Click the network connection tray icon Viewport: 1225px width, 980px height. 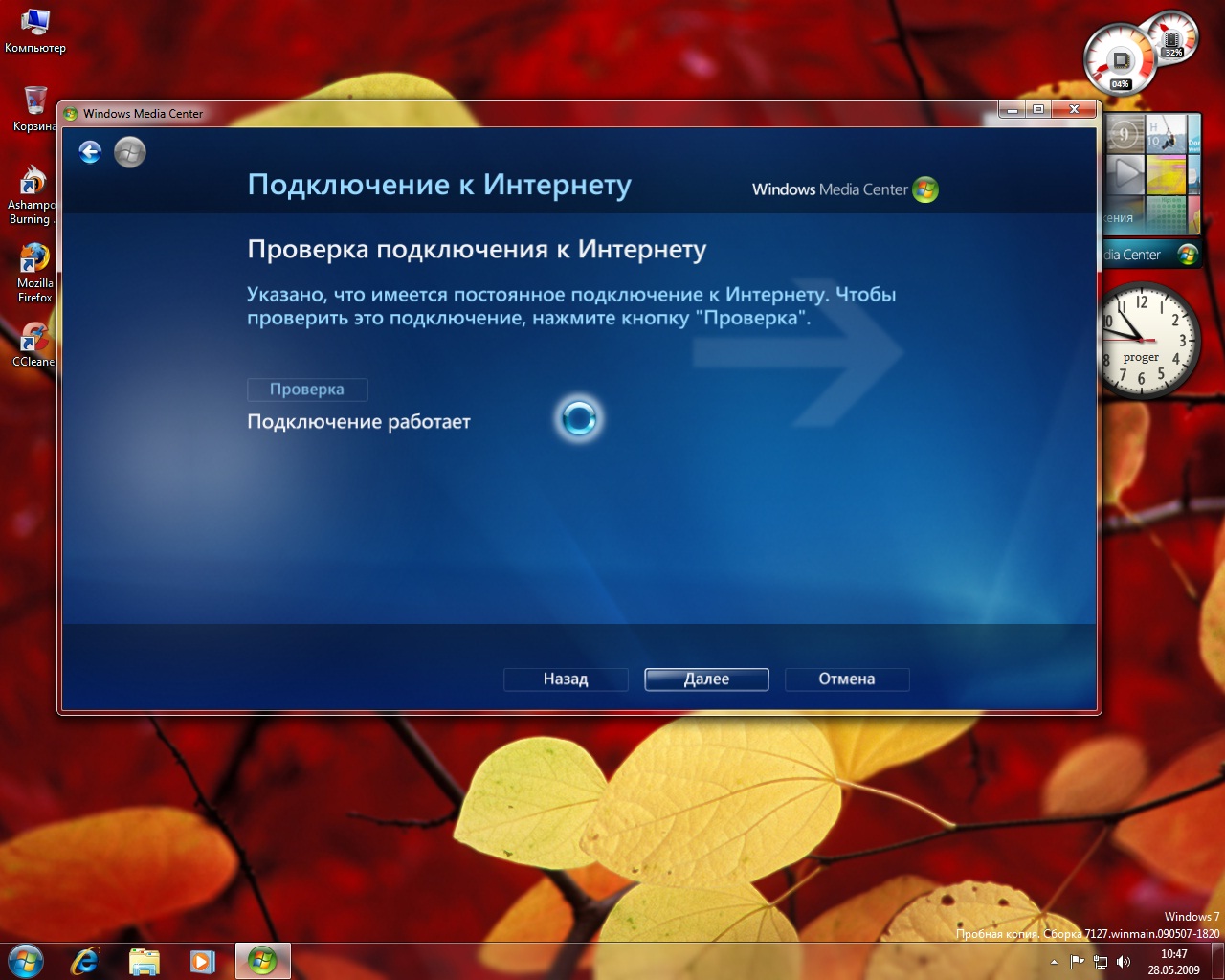1101,962
